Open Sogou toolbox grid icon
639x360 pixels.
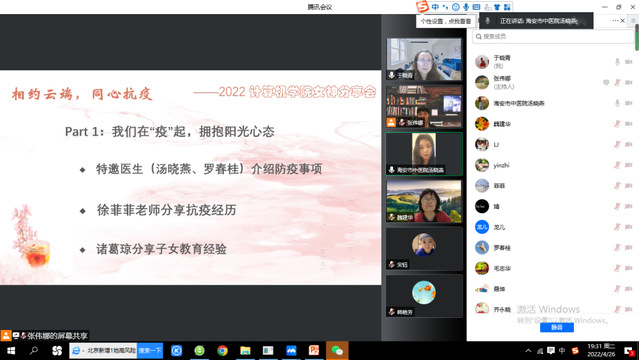[507, 7]
